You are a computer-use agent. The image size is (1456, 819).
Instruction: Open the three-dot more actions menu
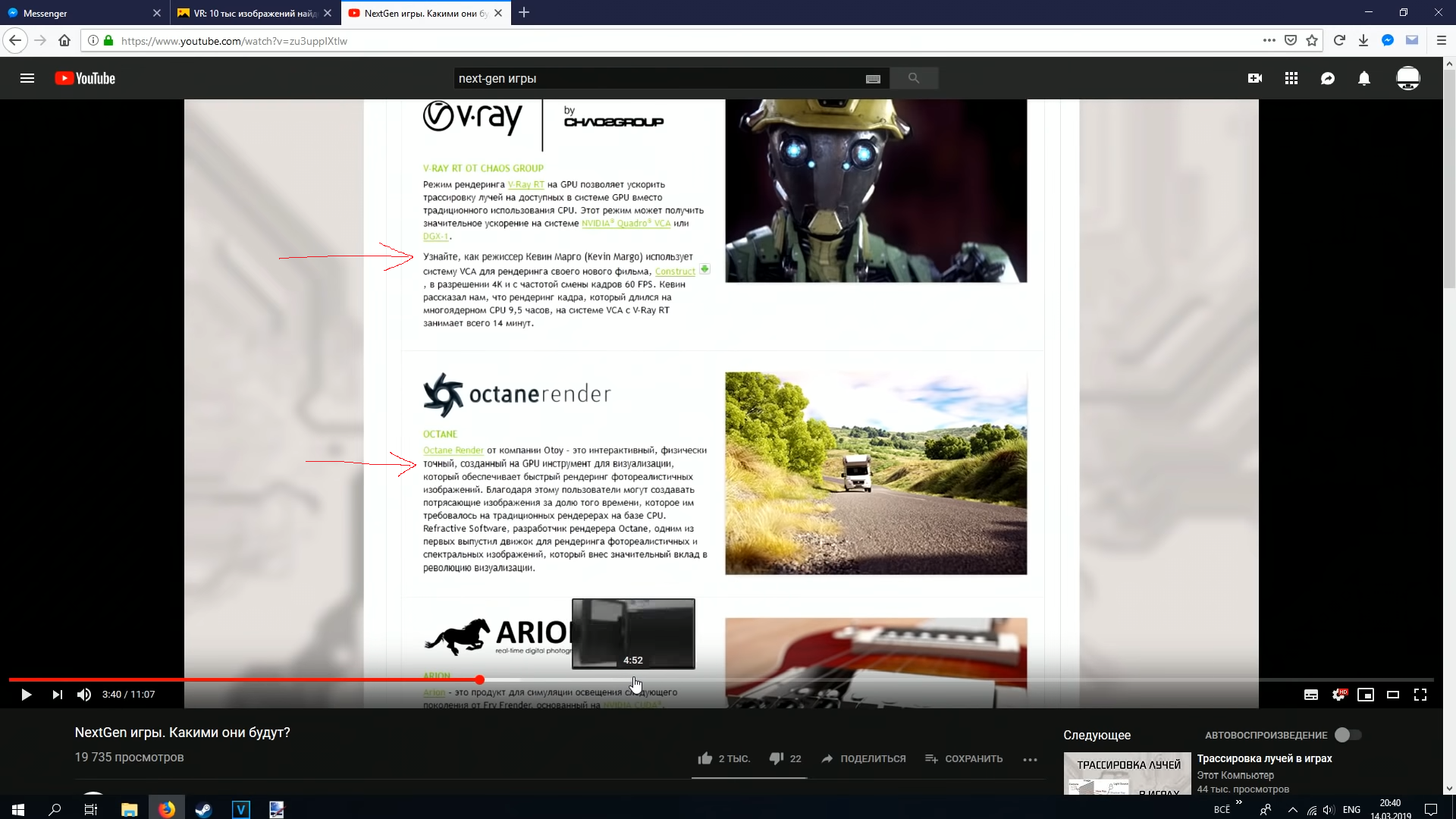(x=1030, y=759)
